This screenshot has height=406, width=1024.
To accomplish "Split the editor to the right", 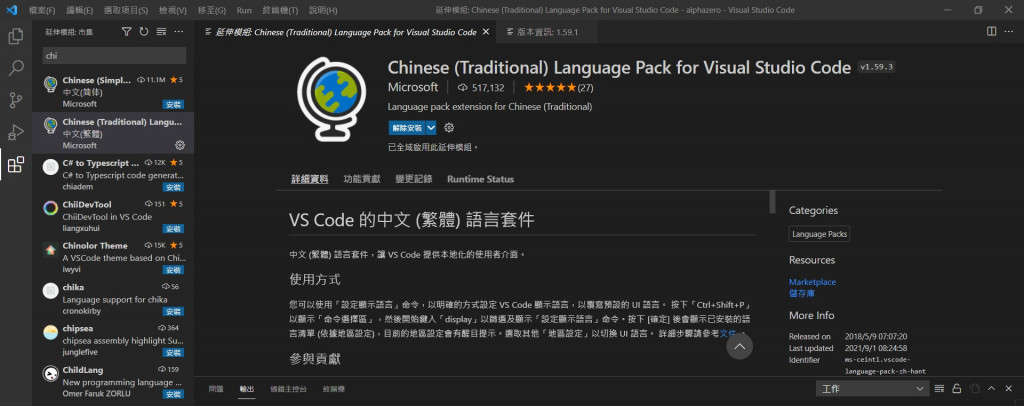I will pos(991,31).
